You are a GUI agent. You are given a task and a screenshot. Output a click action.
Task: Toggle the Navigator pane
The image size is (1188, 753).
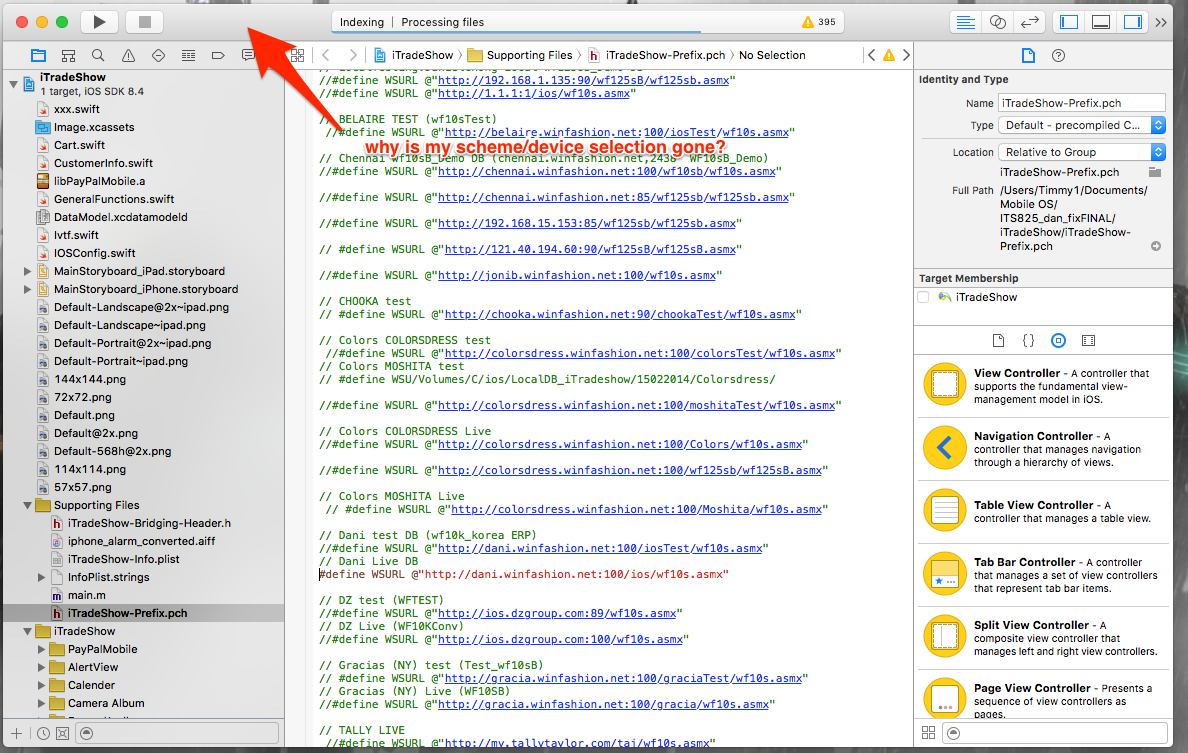click(x=1069, y=22)
